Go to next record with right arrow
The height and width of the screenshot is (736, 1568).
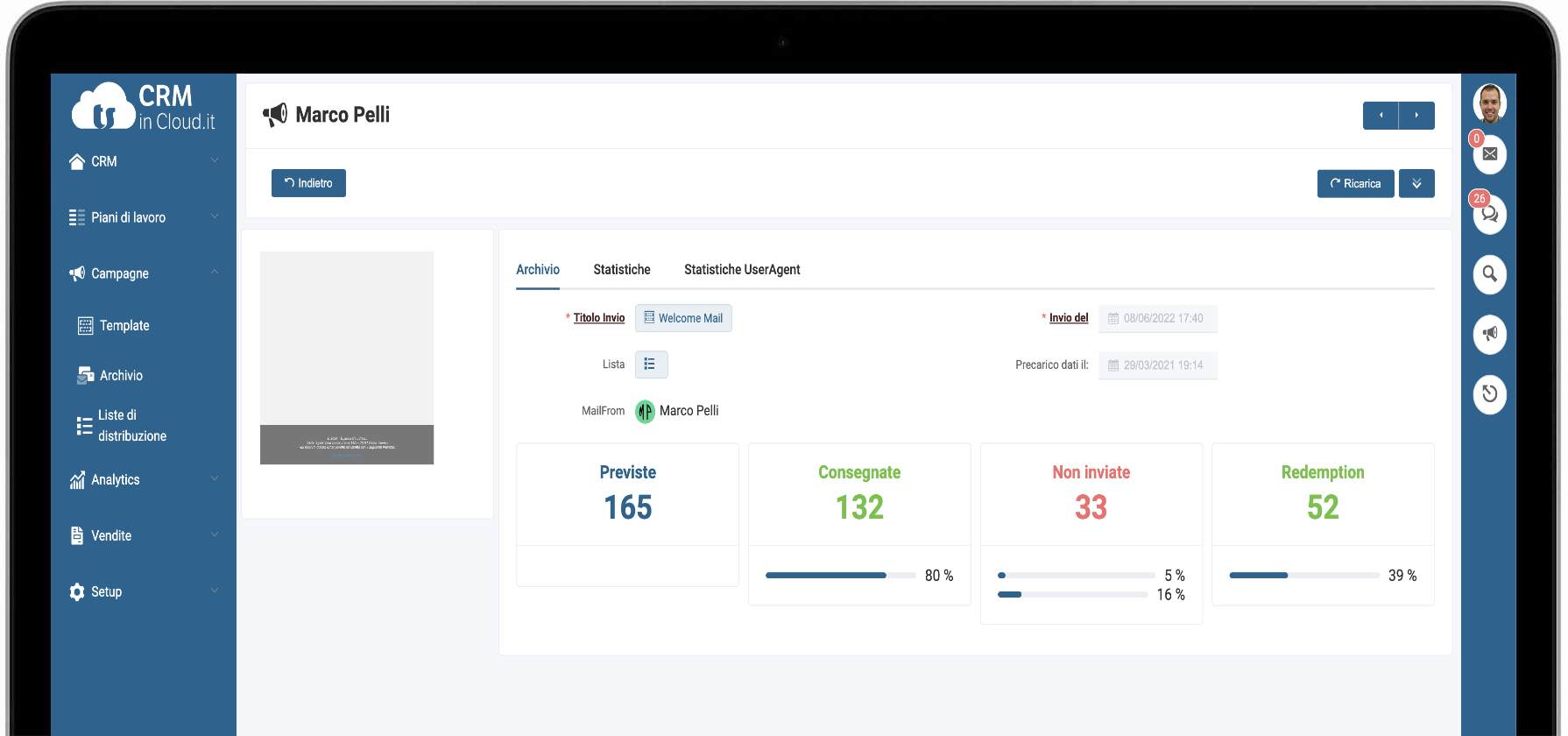click(1416, 116)
